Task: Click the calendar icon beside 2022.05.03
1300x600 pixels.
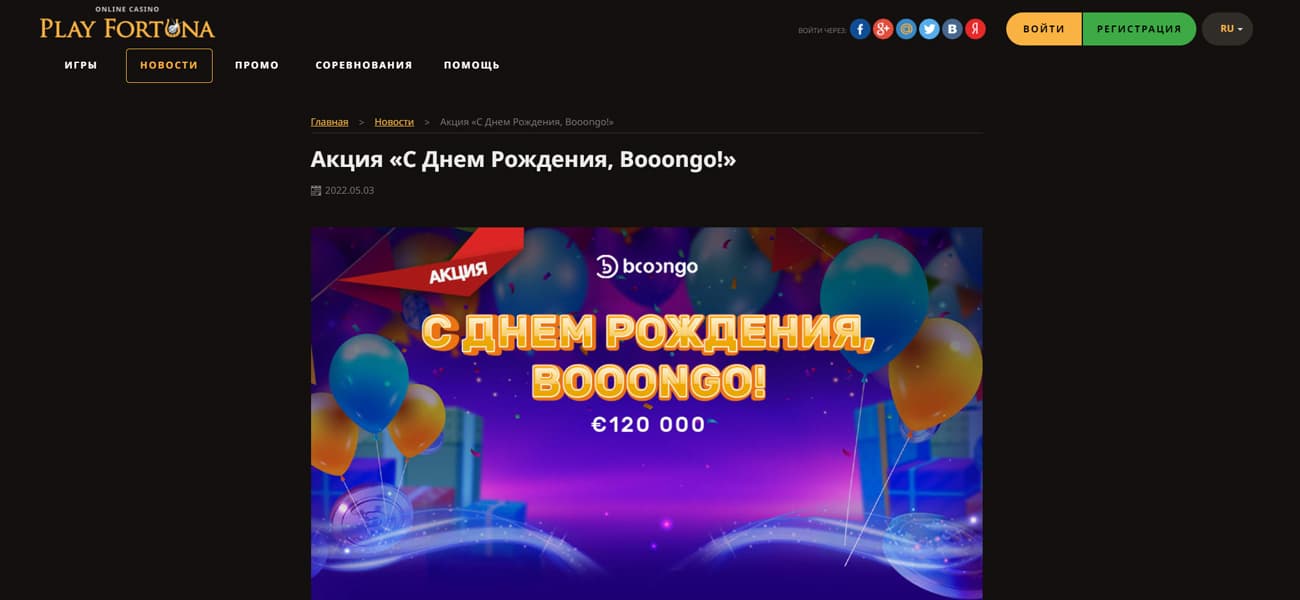Action: tap(316, 190)
